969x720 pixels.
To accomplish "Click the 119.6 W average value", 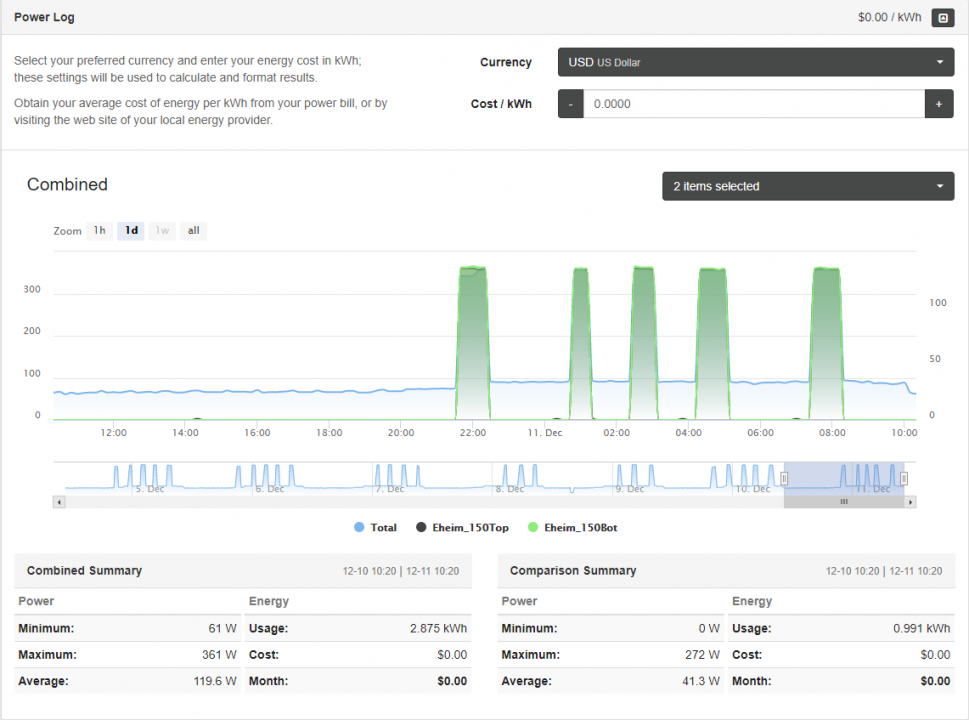I will (215, 681).
